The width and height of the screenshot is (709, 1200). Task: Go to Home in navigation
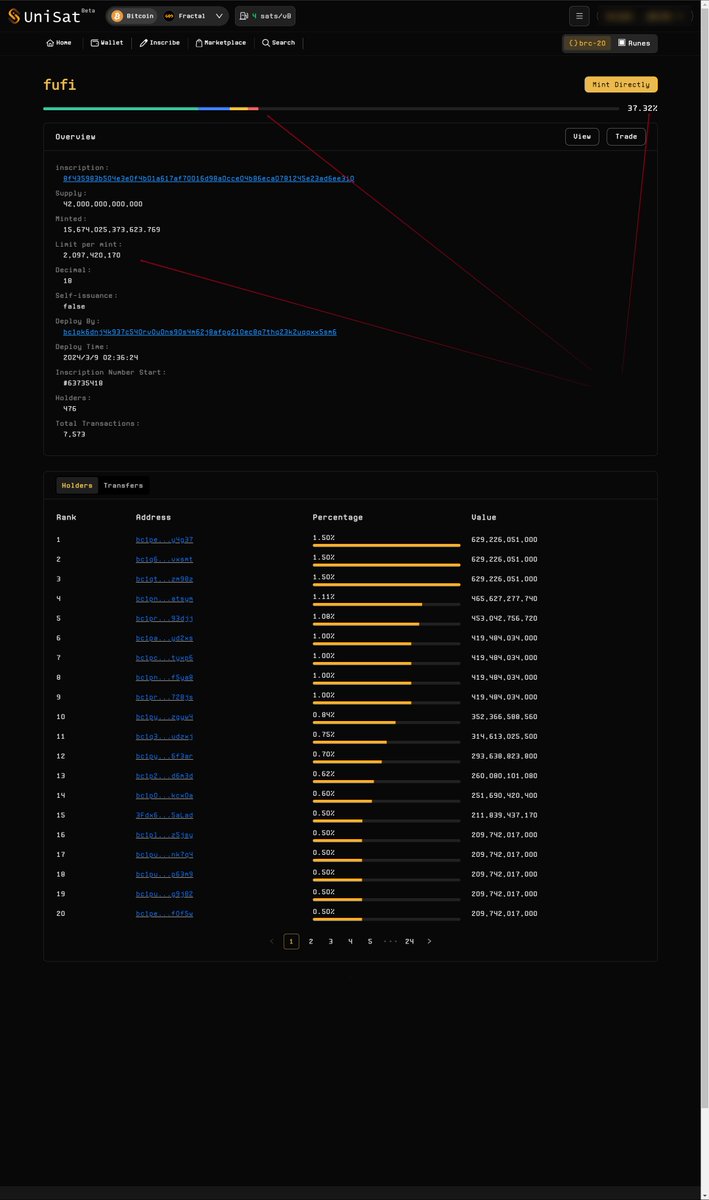point(59,43)
